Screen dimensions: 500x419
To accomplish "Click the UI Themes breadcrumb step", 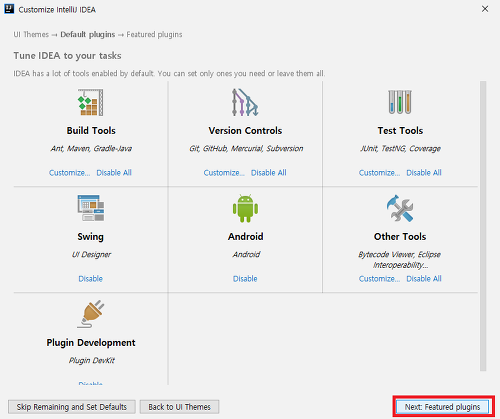I will pyautogui.click(x=31, y=35).
